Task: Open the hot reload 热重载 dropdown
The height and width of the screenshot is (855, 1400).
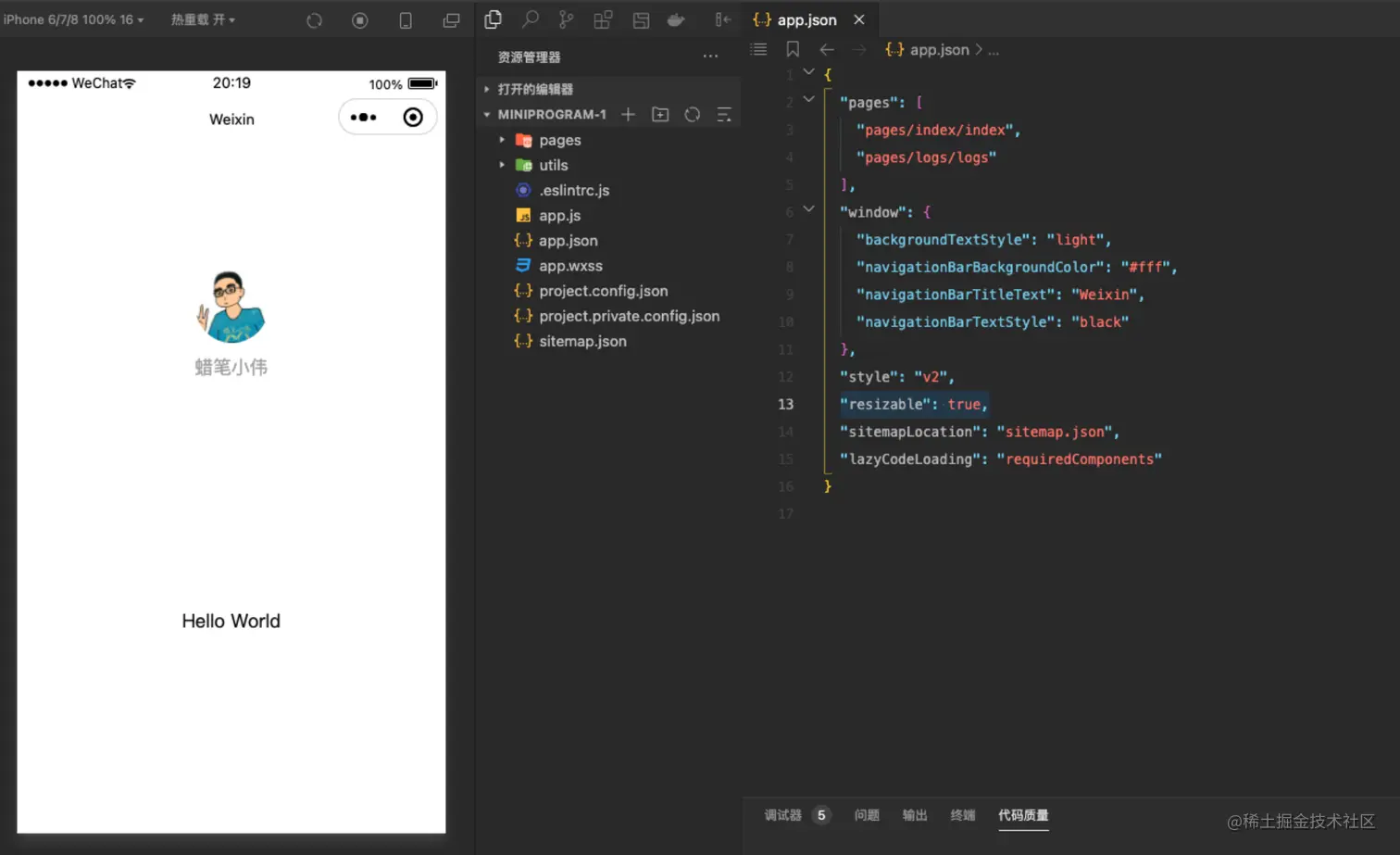Action: (x=203, y=19)
